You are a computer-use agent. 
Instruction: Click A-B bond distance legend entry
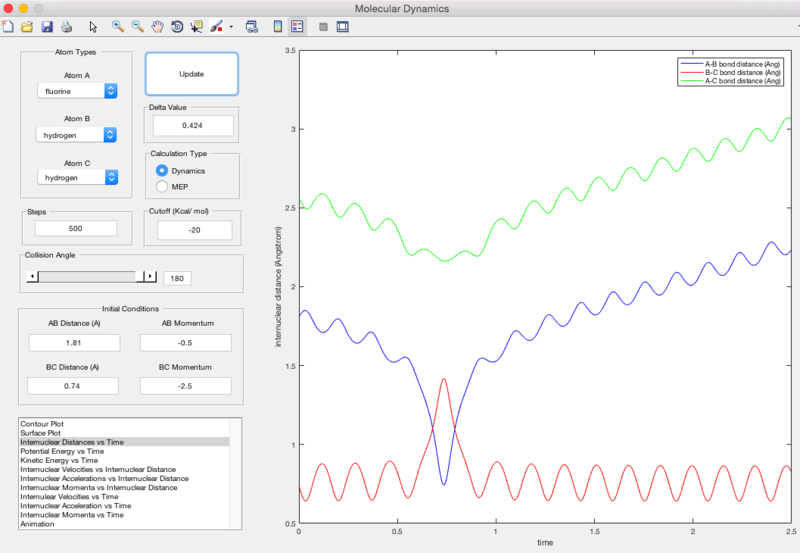click(x=730, y=64)
